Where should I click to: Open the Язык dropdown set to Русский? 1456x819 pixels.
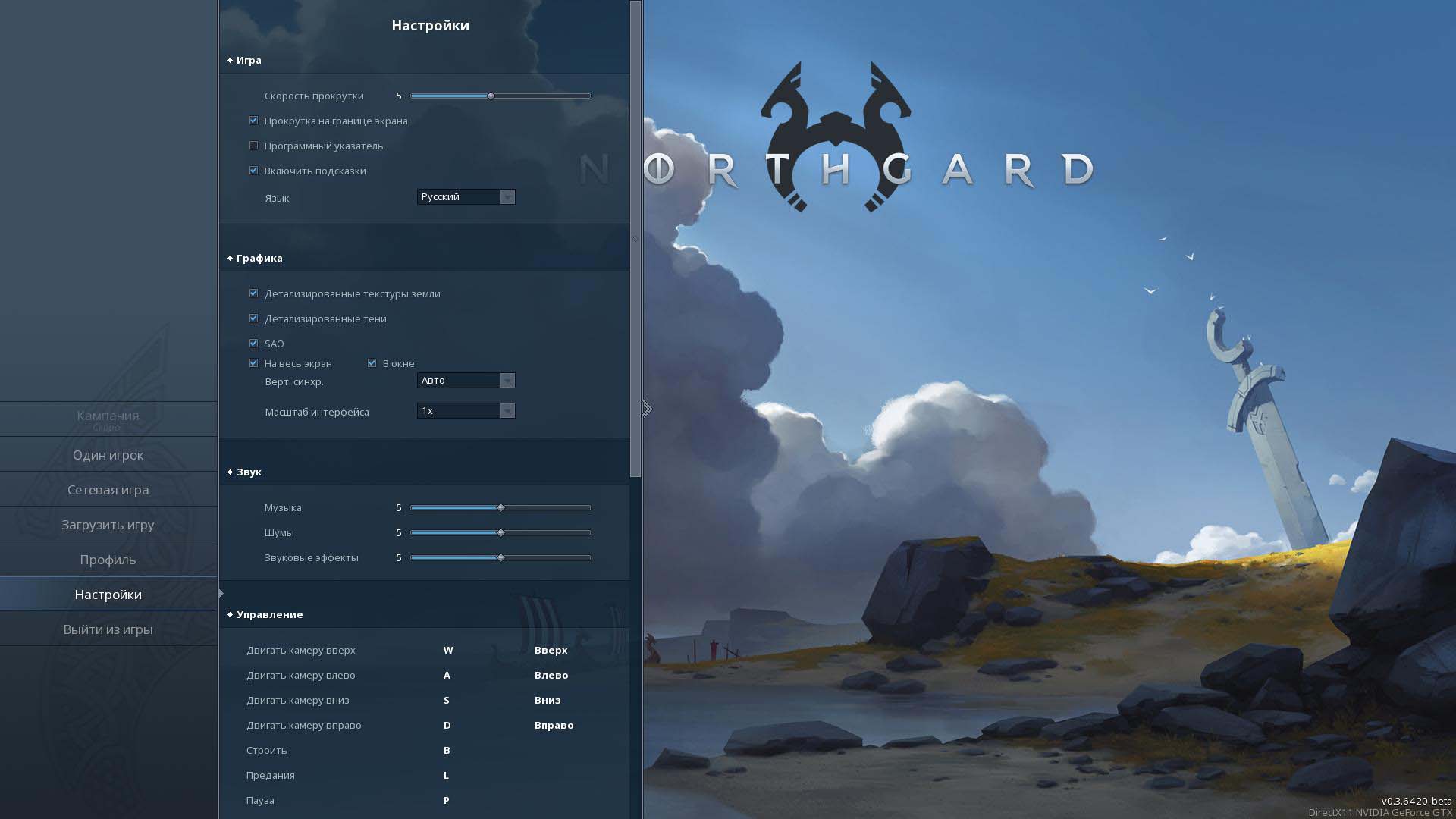466,197
